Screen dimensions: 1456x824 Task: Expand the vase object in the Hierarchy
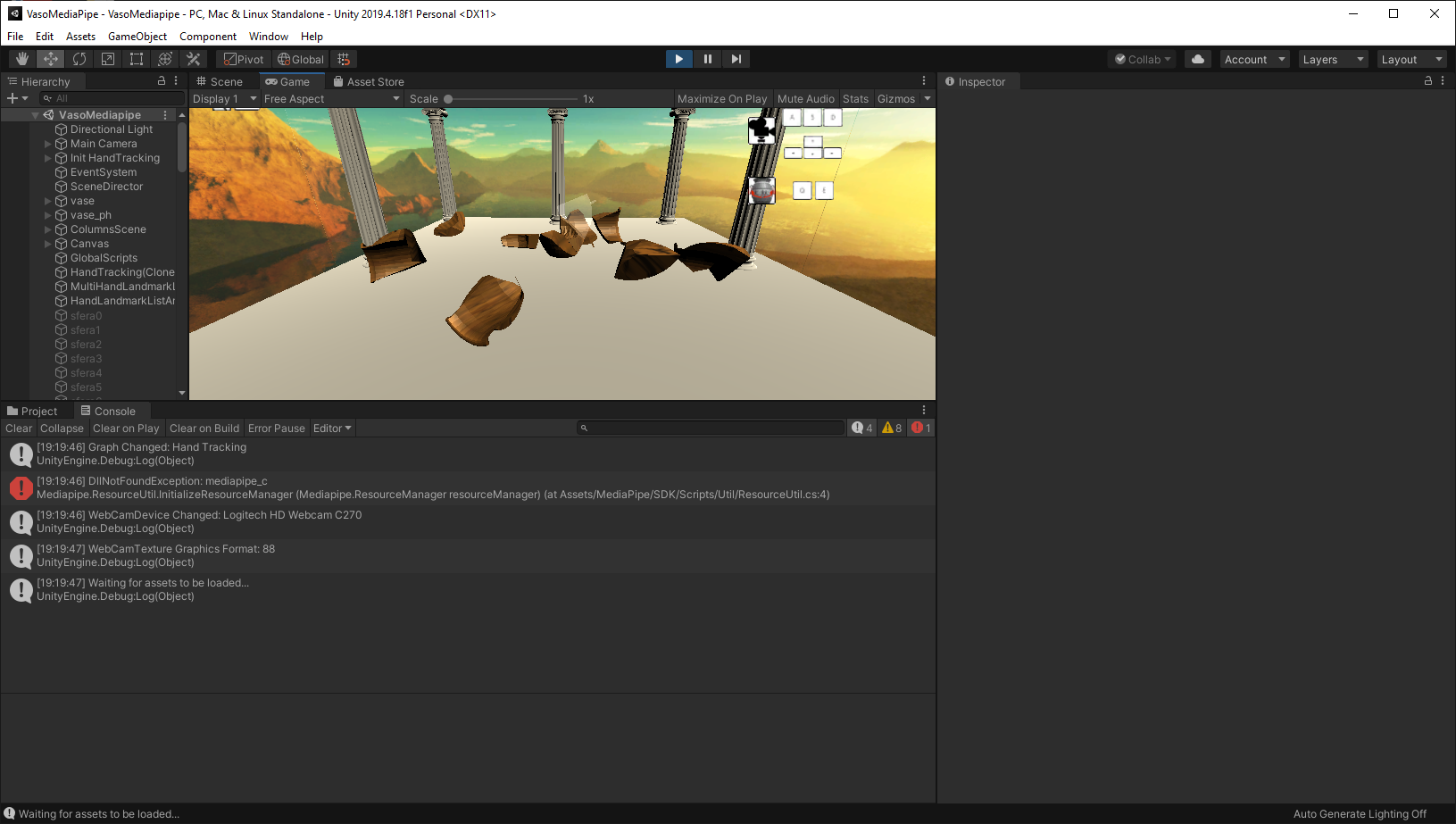(x=47, y=200)
